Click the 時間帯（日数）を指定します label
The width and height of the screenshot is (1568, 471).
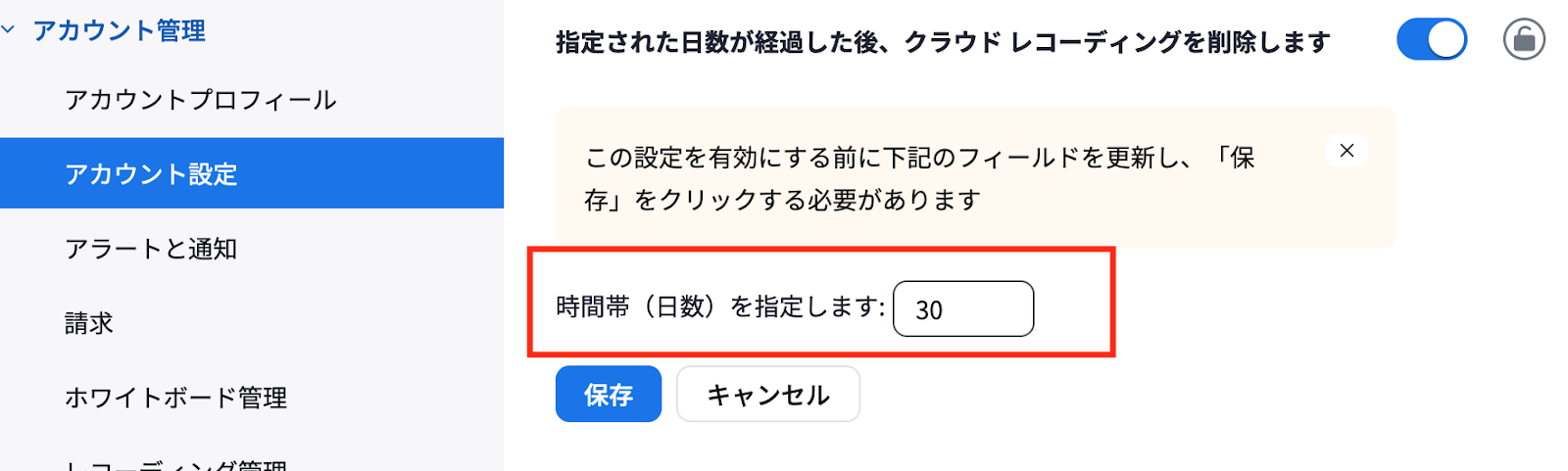click(x=720, y=307)
